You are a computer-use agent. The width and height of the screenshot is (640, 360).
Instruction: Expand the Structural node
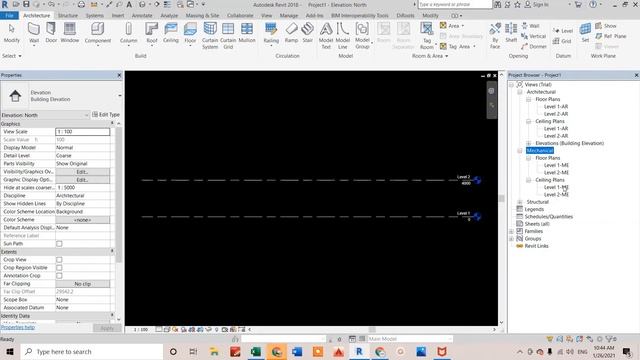tap(520, 202)
